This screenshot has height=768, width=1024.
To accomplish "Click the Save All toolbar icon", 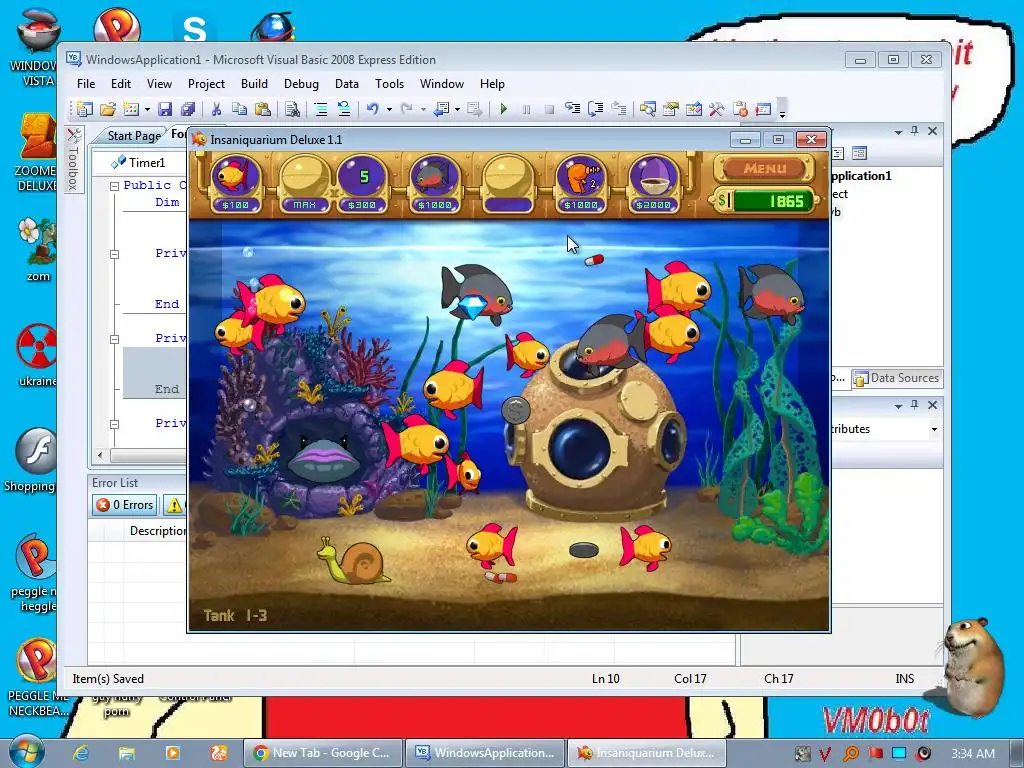I will tap(188, 109).
